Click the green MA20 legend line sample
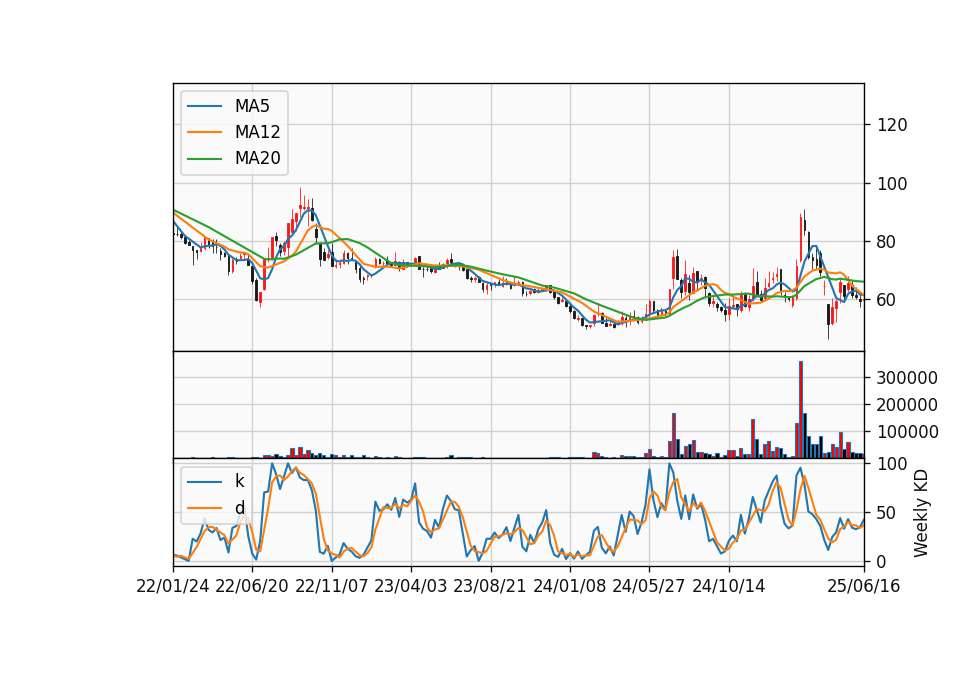960x690 pixels. [x=204, y=159]
